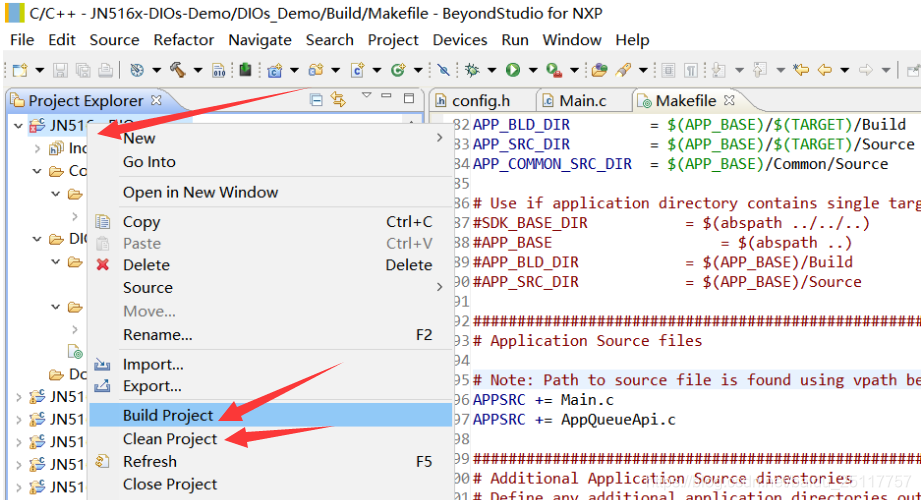Select Close Project in context menu

271,484
